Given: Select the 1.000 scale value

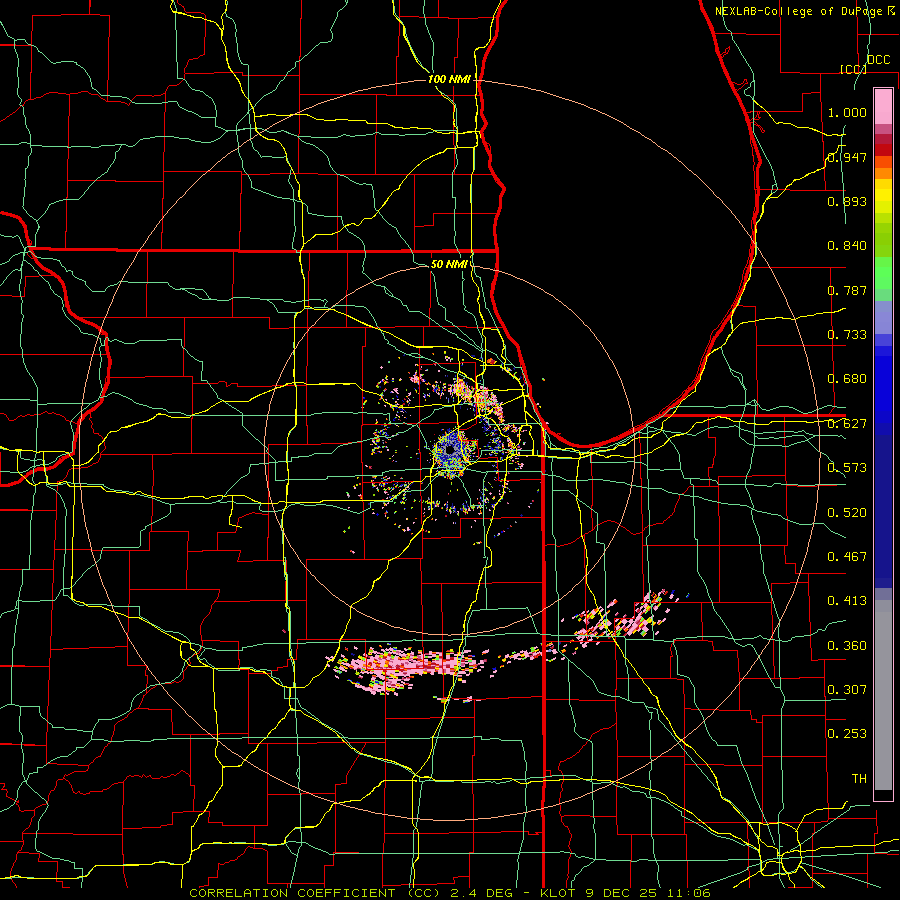Looking at the screenshot, I should click(x=847, y=112).
